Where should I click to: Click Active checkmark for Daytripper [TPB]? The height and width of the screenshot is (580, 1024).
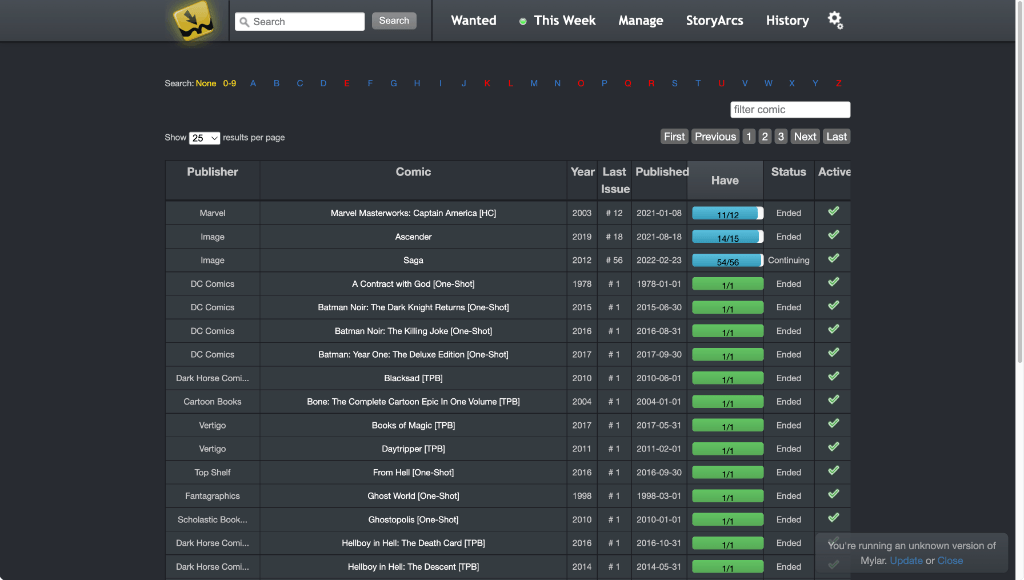coord(833,448)
